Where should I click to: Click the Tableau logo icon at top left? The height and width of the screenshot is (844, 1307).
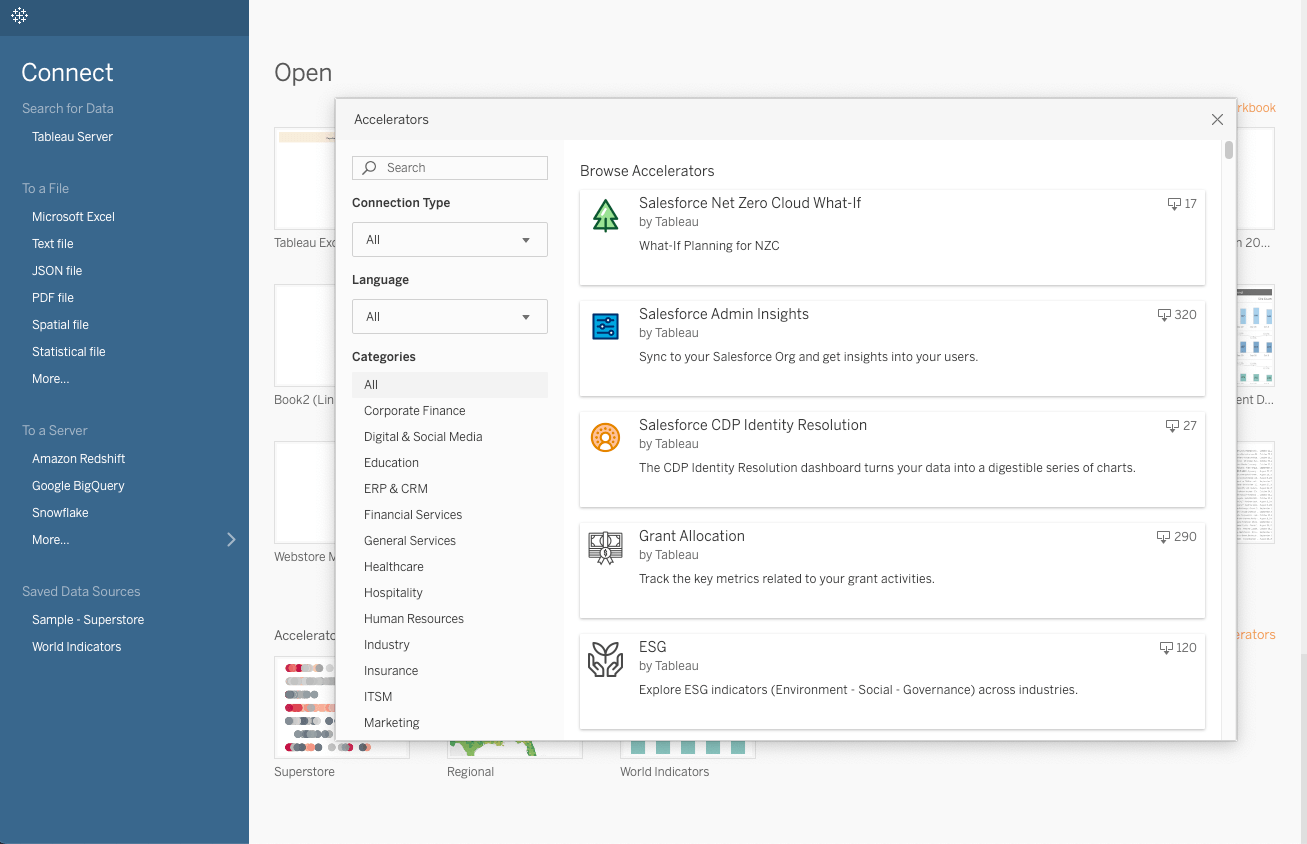coord(19,16)
